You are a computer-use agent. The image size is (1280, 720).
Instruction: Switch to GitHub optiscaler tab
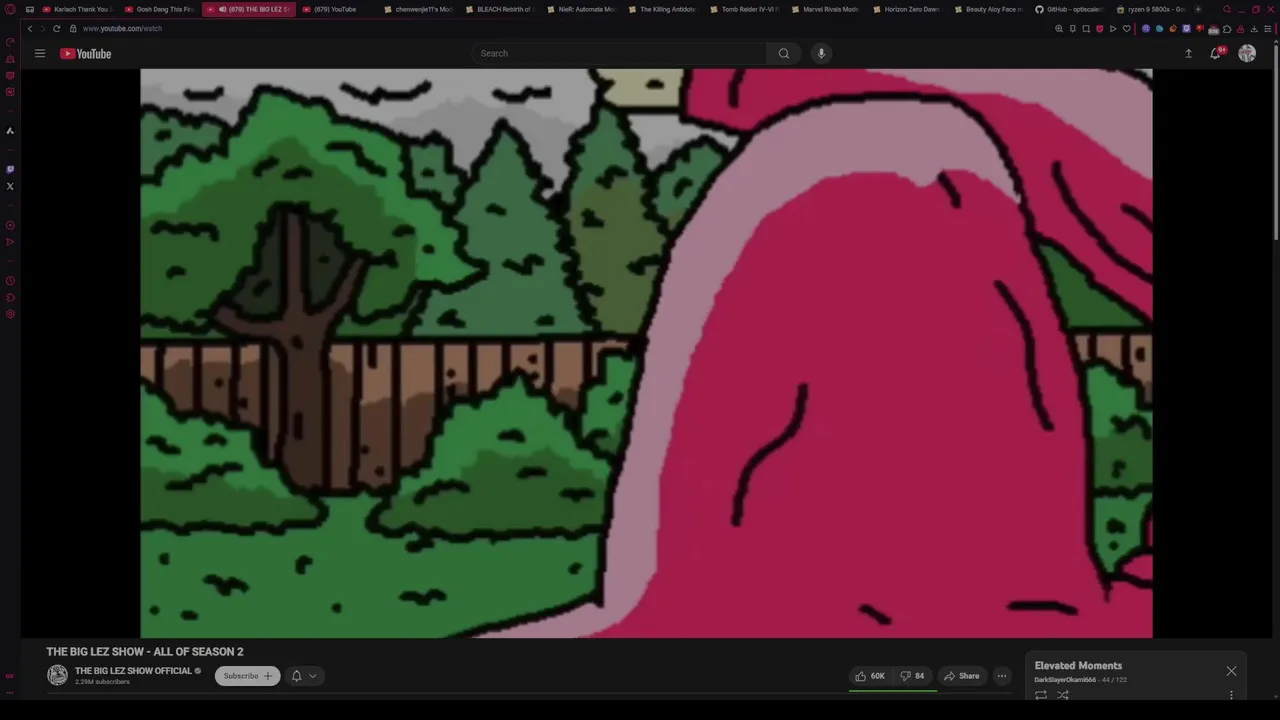click(x=1069, y=9)
